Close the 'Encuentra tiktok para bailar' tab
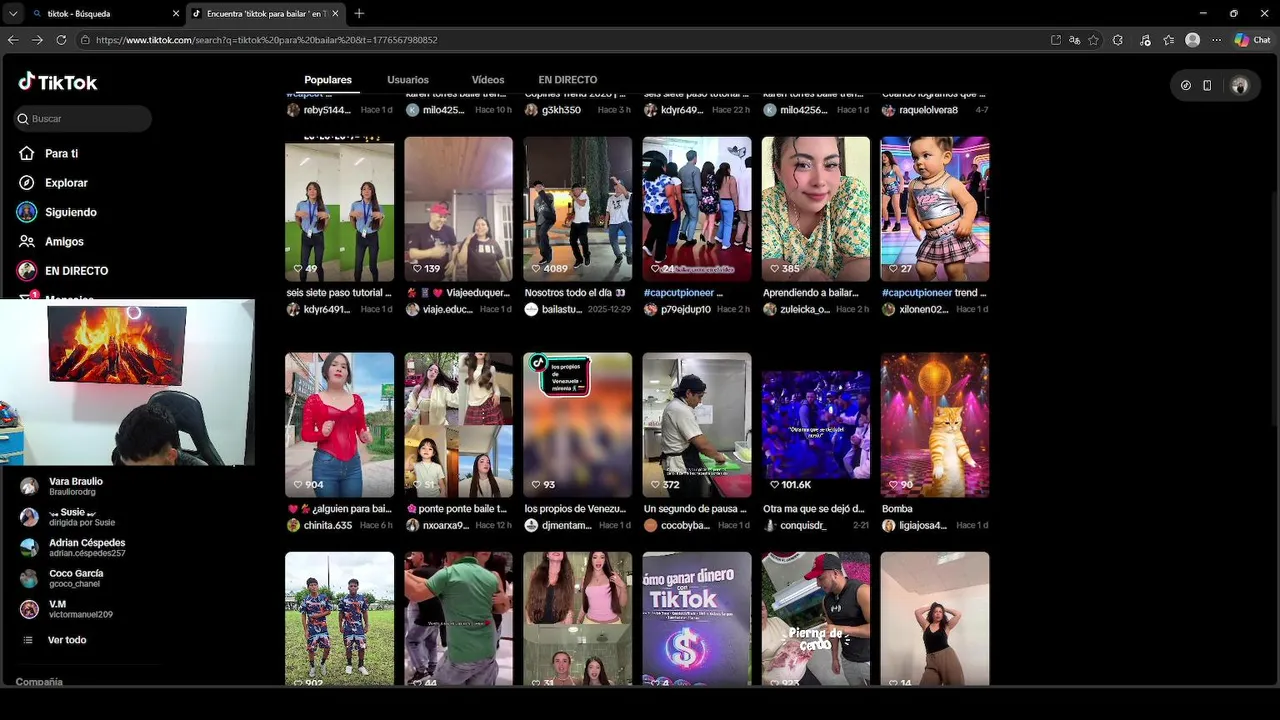The image size is (1280, 720). coord(335,14)
